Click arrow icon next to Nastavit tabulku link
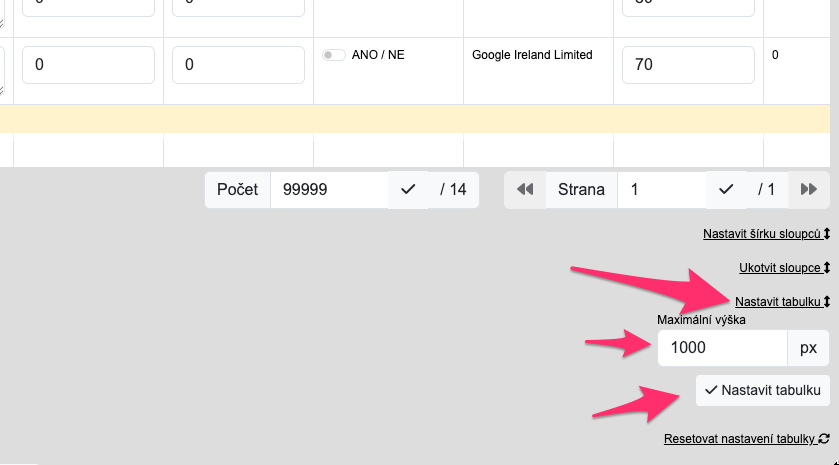The image size is (839, 465). (x=827, y=302)
